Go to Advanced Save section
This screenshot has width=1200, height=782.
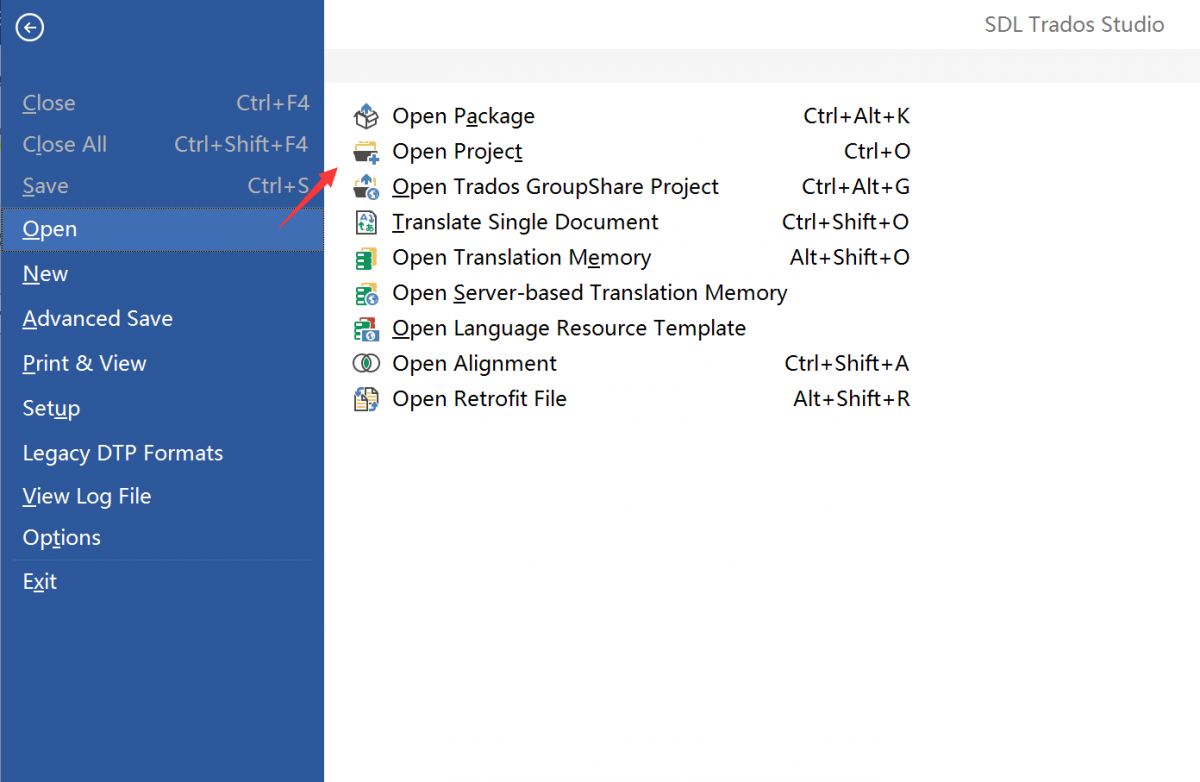click(x=98, y=319)
